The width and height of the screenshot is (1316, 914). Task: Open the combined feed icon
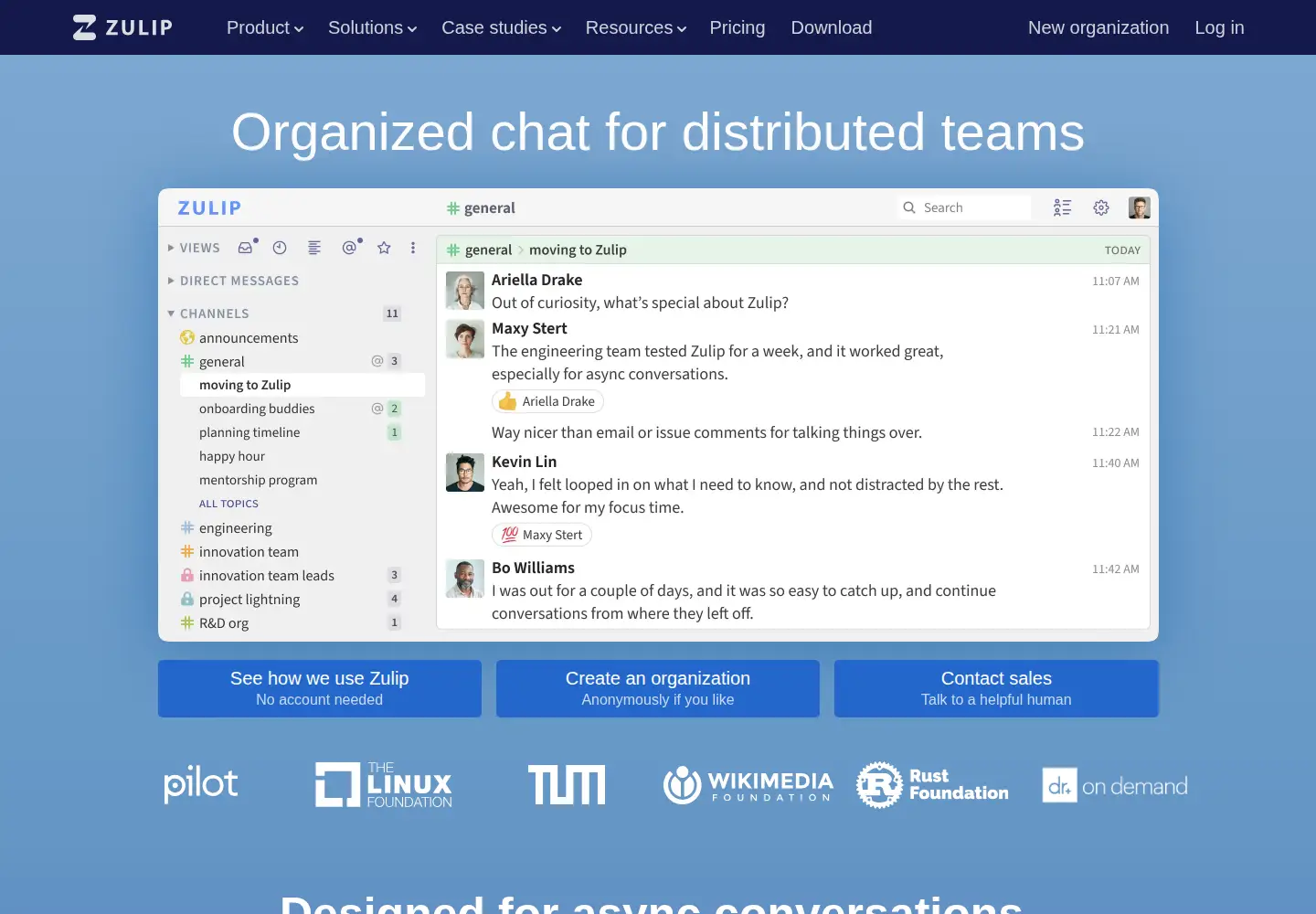tap(314, 248)
